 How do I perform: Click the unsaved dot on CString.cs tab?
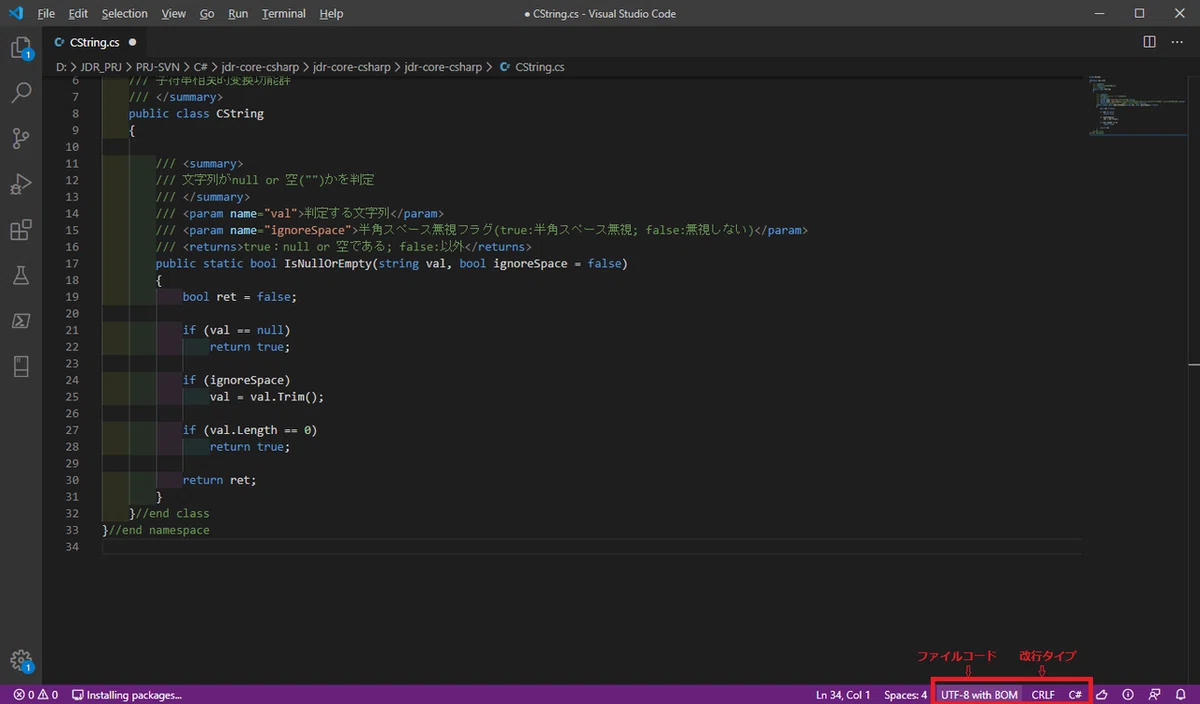[132, 43]
